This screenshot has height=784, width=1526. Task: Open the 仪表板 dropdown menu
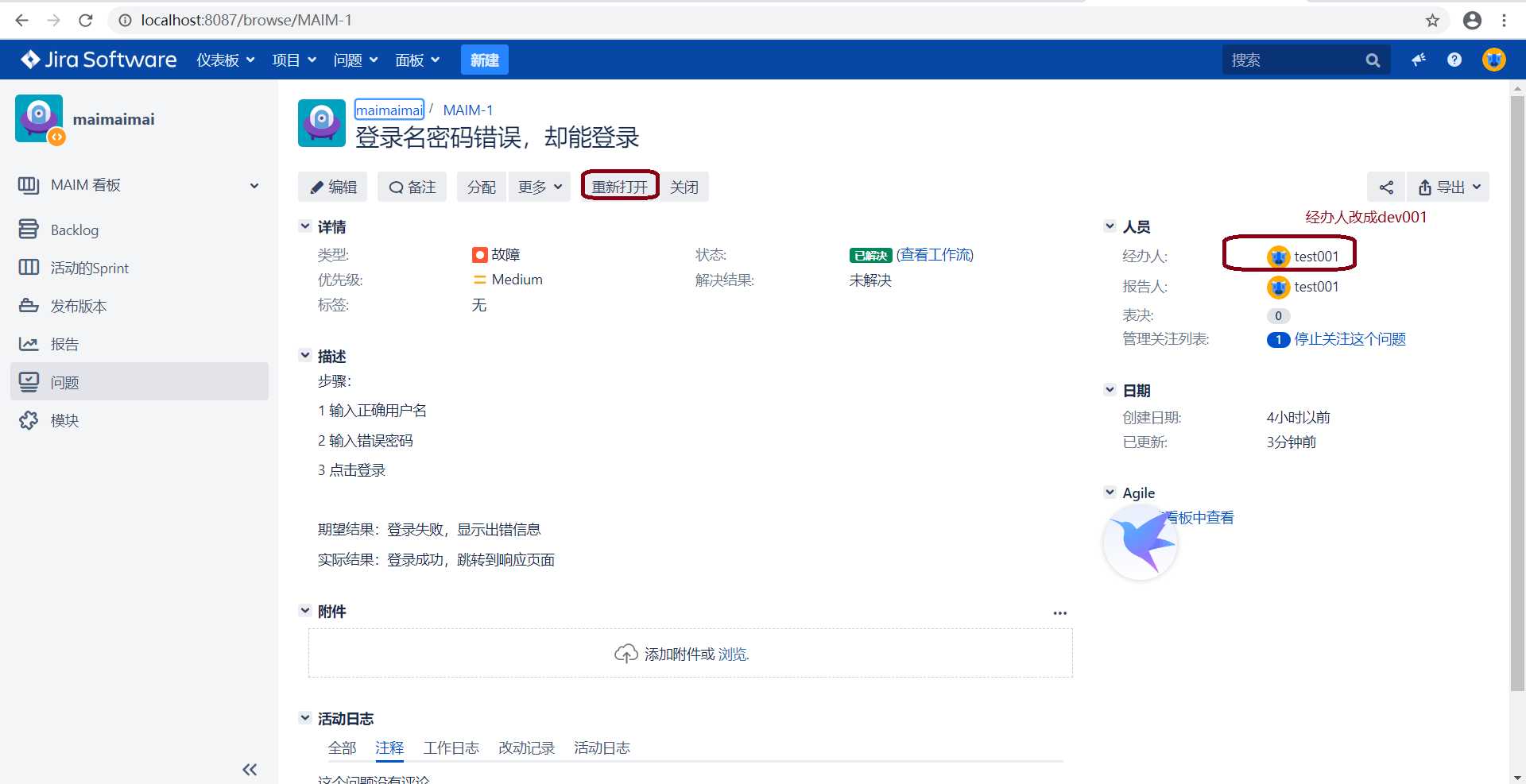pos(226,60)
